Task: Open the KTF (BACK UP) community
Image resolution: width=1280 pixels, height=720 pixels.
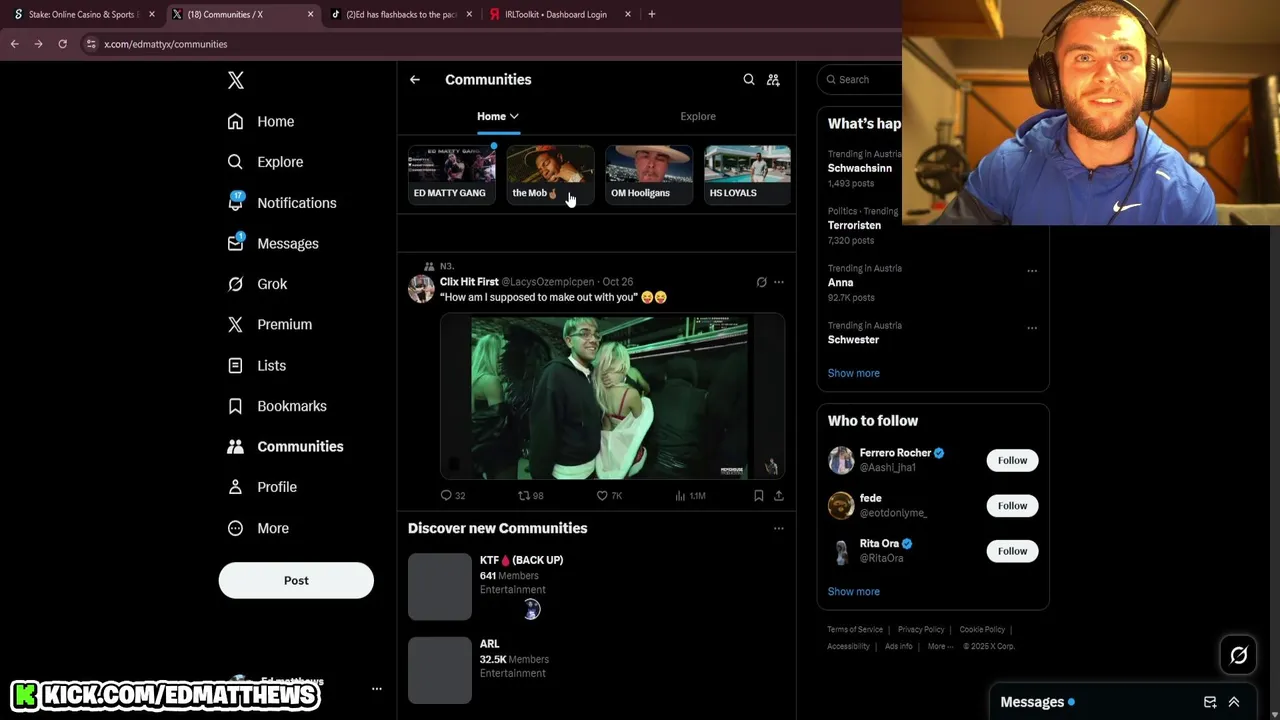Action: click(x=596, y=587)
